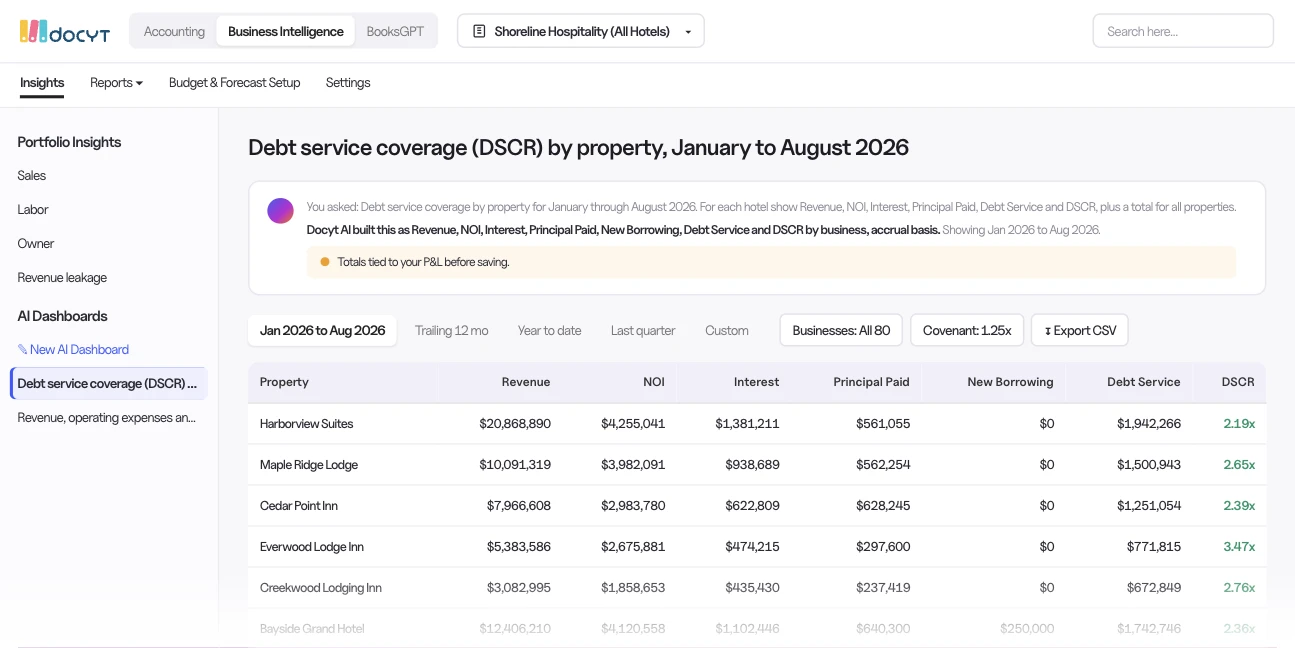Click the DSCR column header
Screen dimensions: 1295x648
click(1238, 382)
